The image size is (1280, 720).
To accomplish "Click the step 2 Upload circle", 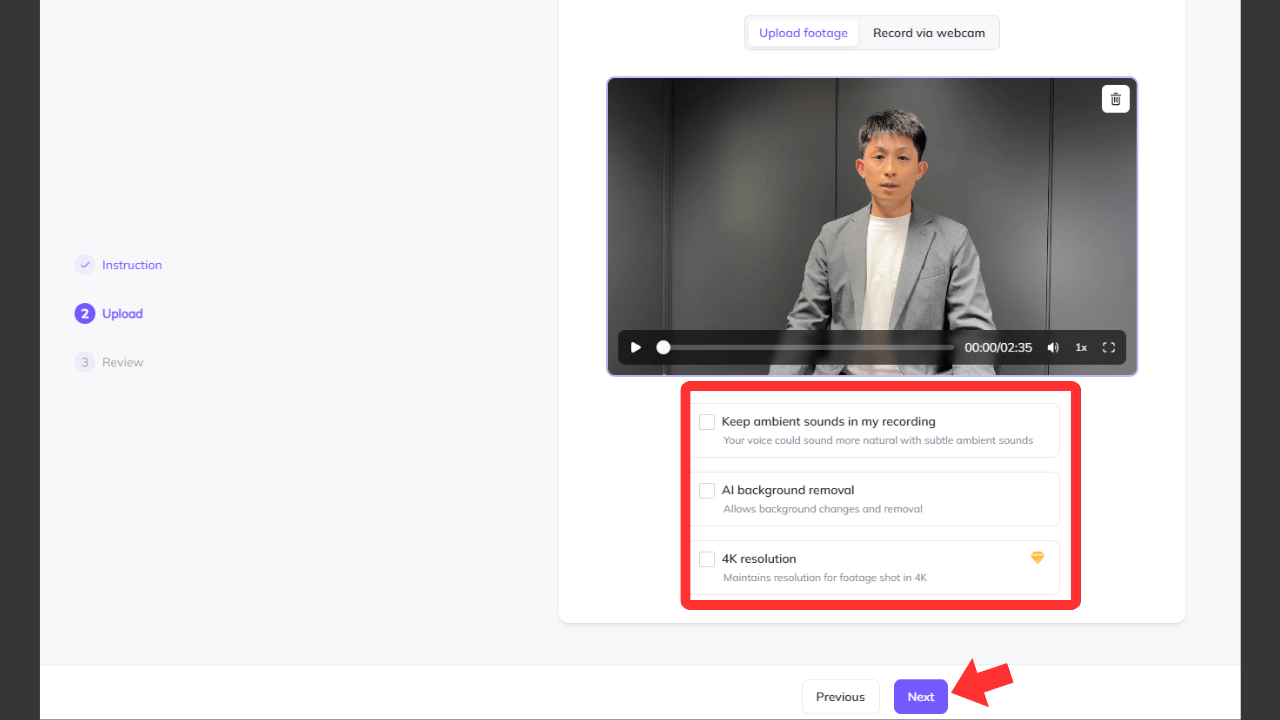I will [85, 314].
